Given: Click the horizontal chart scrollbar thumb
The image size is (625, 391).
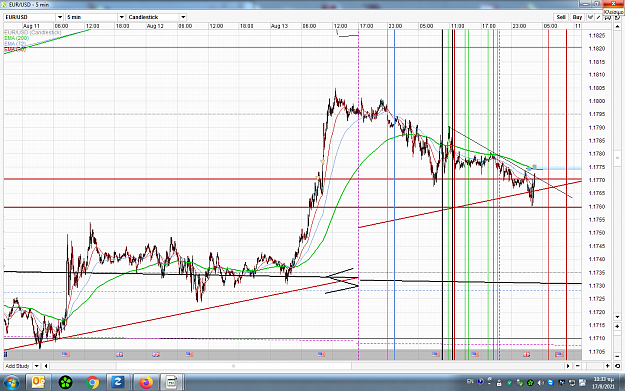Looking at the screenshot, I should (234, 366).
